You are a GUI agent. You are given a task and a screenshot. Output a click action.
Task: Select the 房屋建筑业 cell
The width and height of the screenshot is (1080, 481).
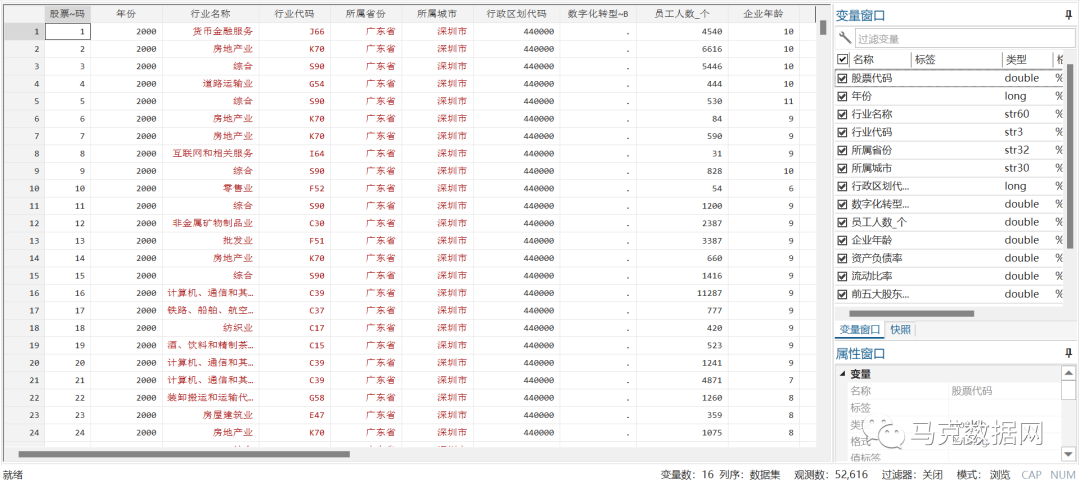(x=211, y=416)
